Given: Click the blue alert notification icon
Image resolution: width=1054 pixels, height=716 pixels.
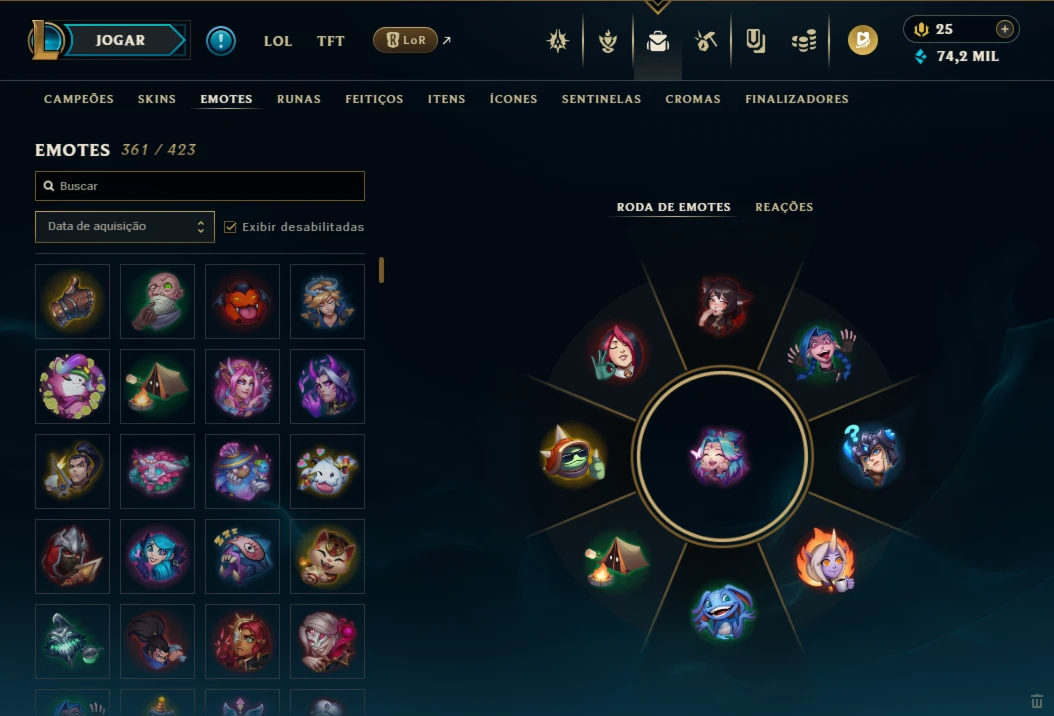Looking at the screenshot, I should click(220, 40).
